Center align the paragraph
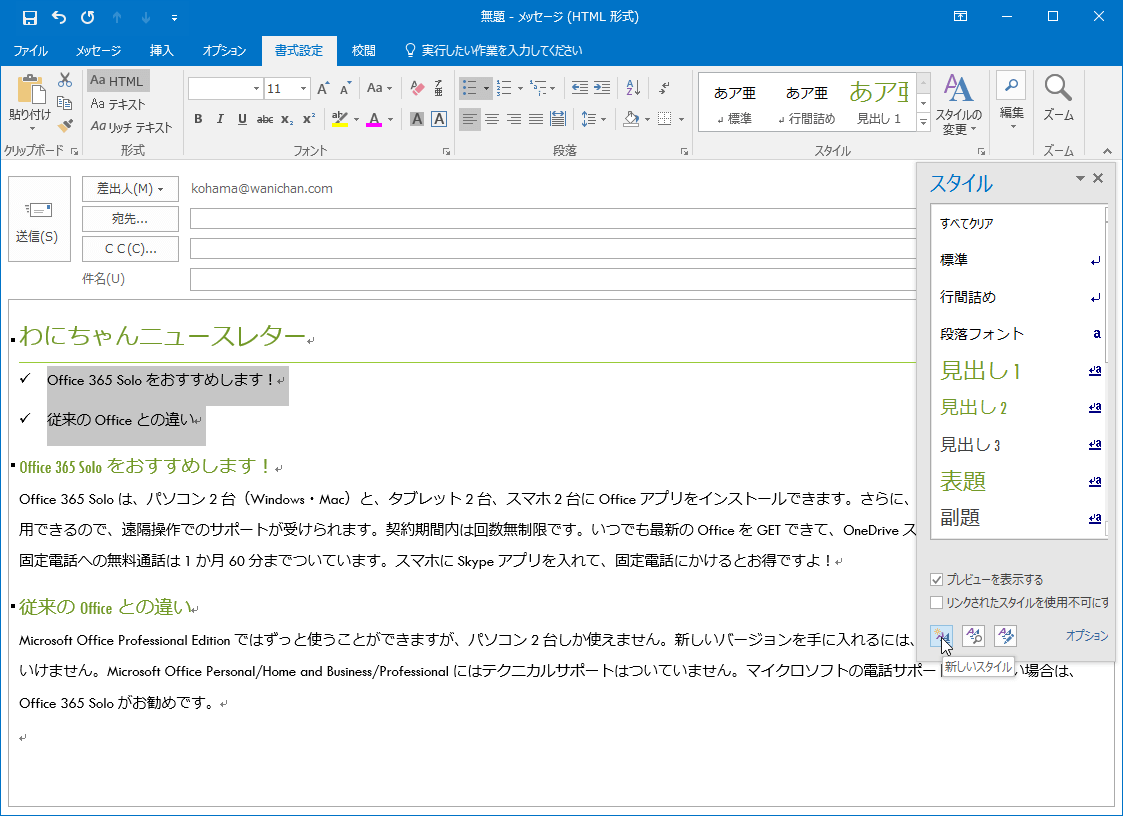Screen dimensions: 1123x816 [491, 119]
